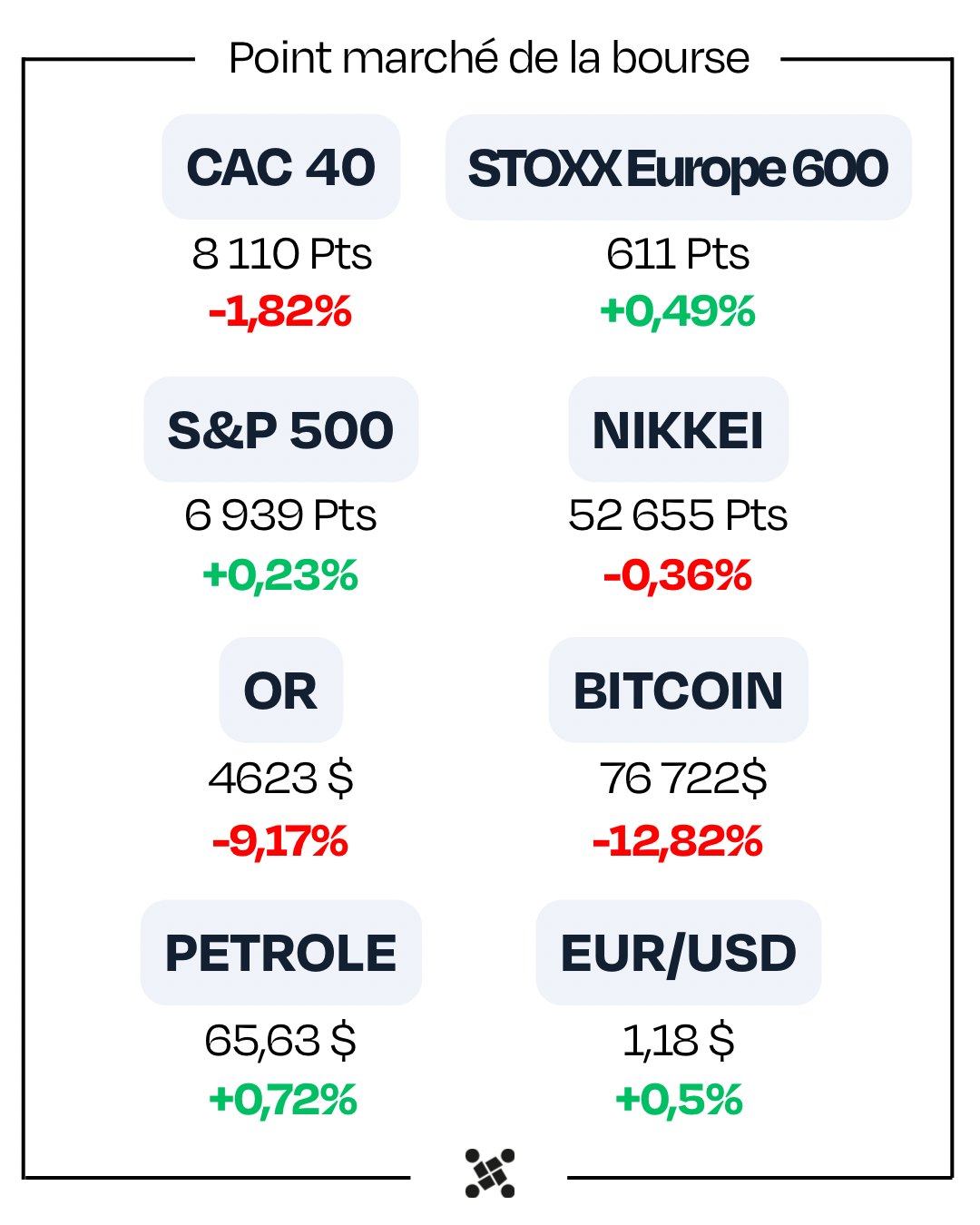Click the green +0,49% STOXX change
This screenshot has width=980, height=1225.
[678, 311]
